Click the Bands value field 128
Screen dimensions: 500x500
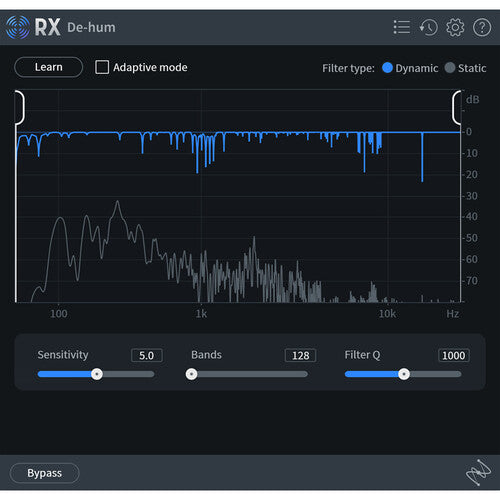(301, 355)
